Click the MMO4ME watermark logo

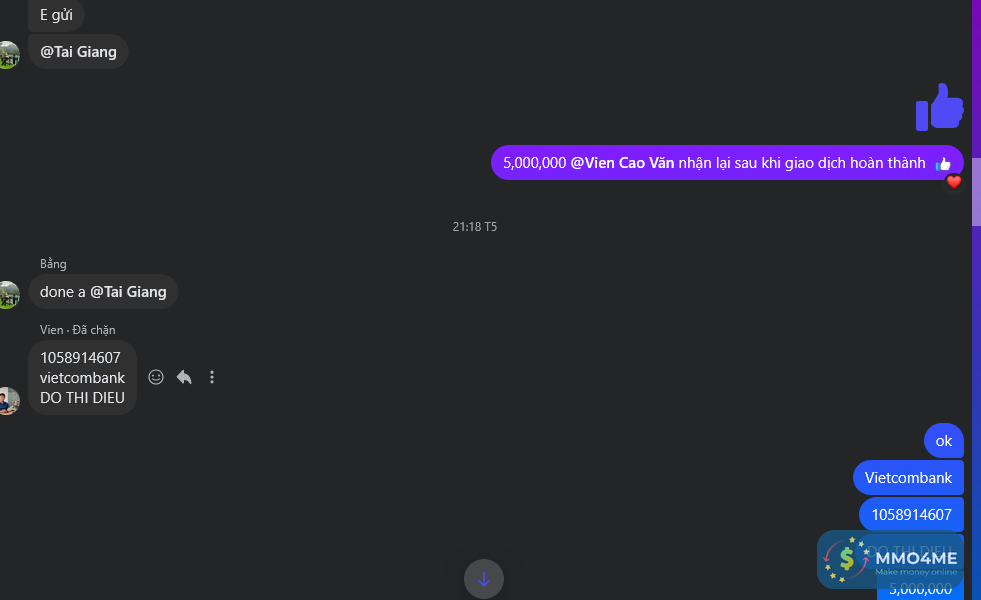click(890, 559)
